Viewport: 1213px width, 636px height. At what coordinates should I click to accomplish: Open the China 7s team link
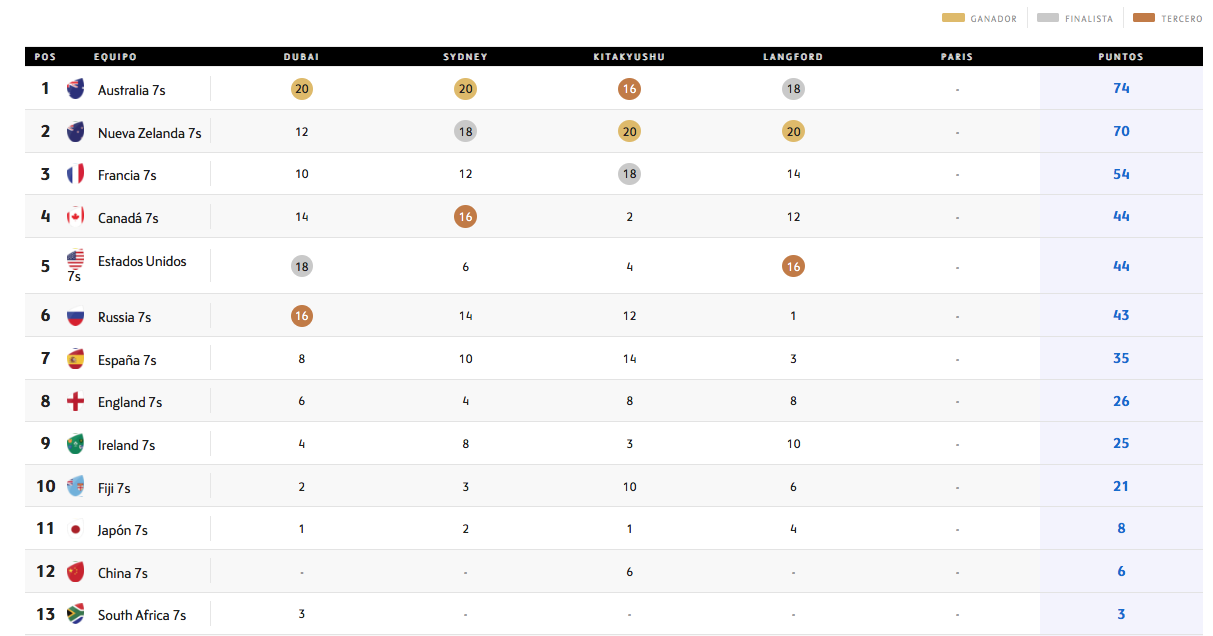[122, 573]
